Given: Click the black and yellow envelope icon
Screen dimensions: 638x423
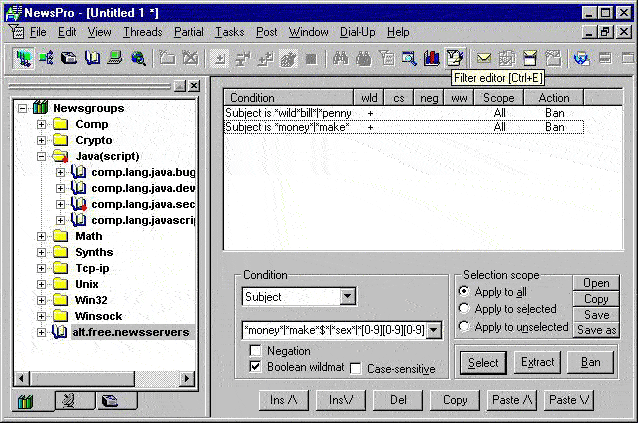Looking at the screenshot, I should [530, 59].
